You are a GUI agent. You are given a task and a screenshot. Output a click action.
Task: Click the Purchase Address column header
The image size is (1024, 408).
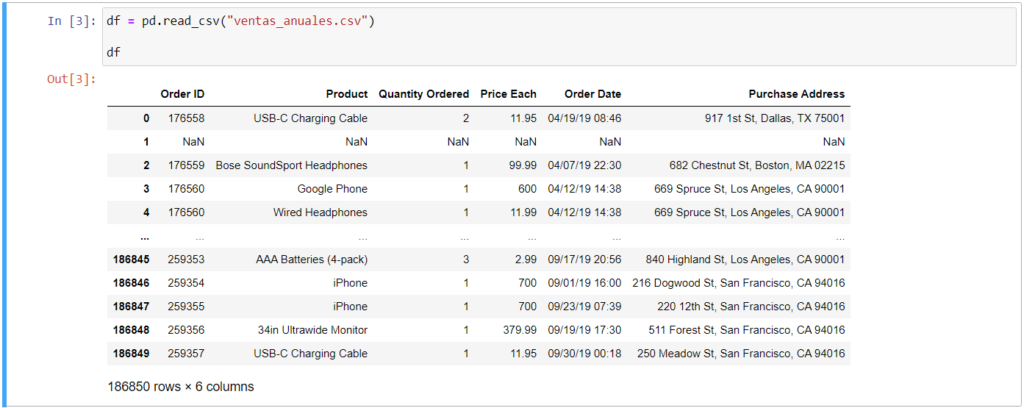click(795, 94)
